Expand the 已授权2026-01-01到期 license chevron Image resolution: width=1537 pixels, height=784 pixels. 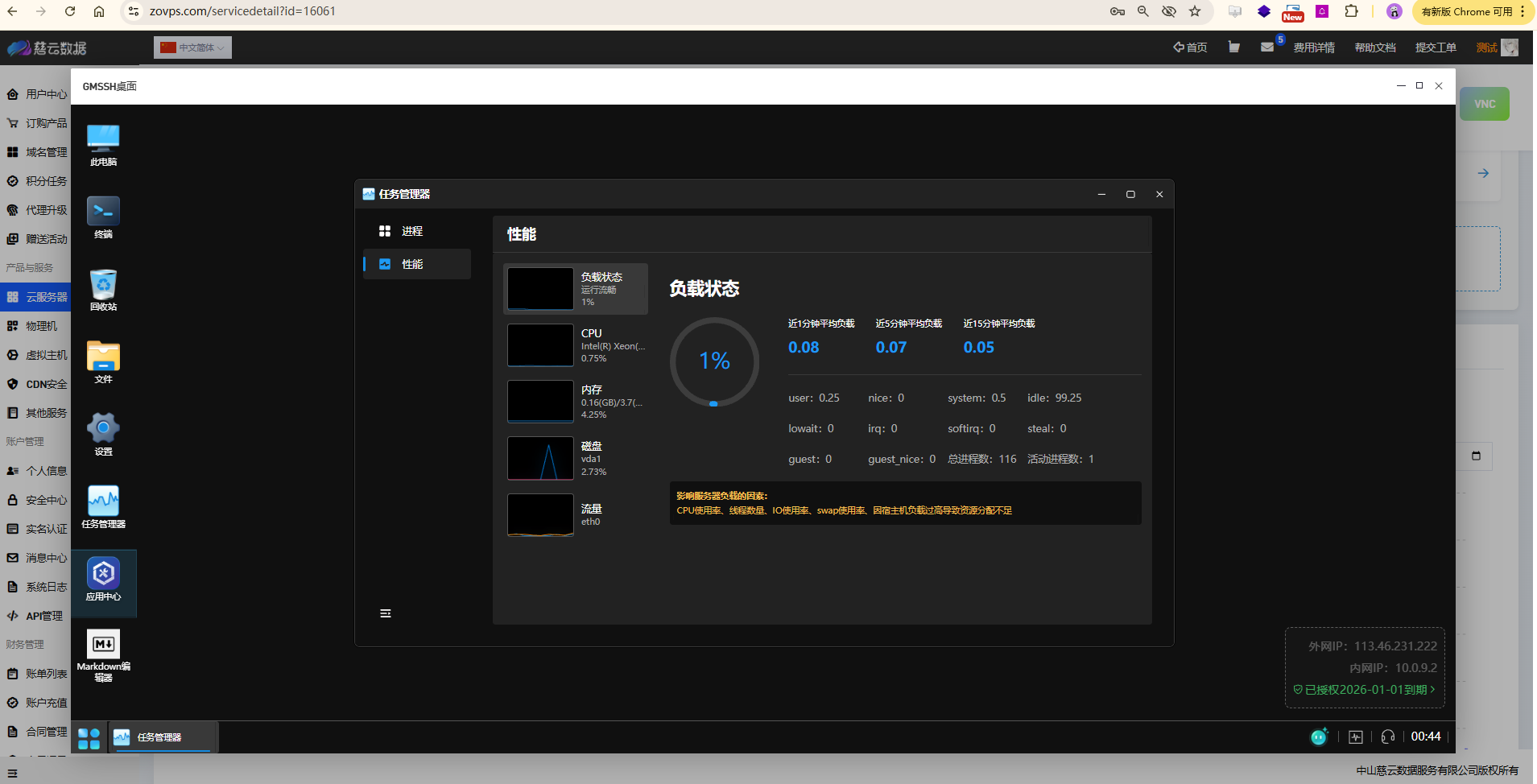click(x=1432, y=689)
